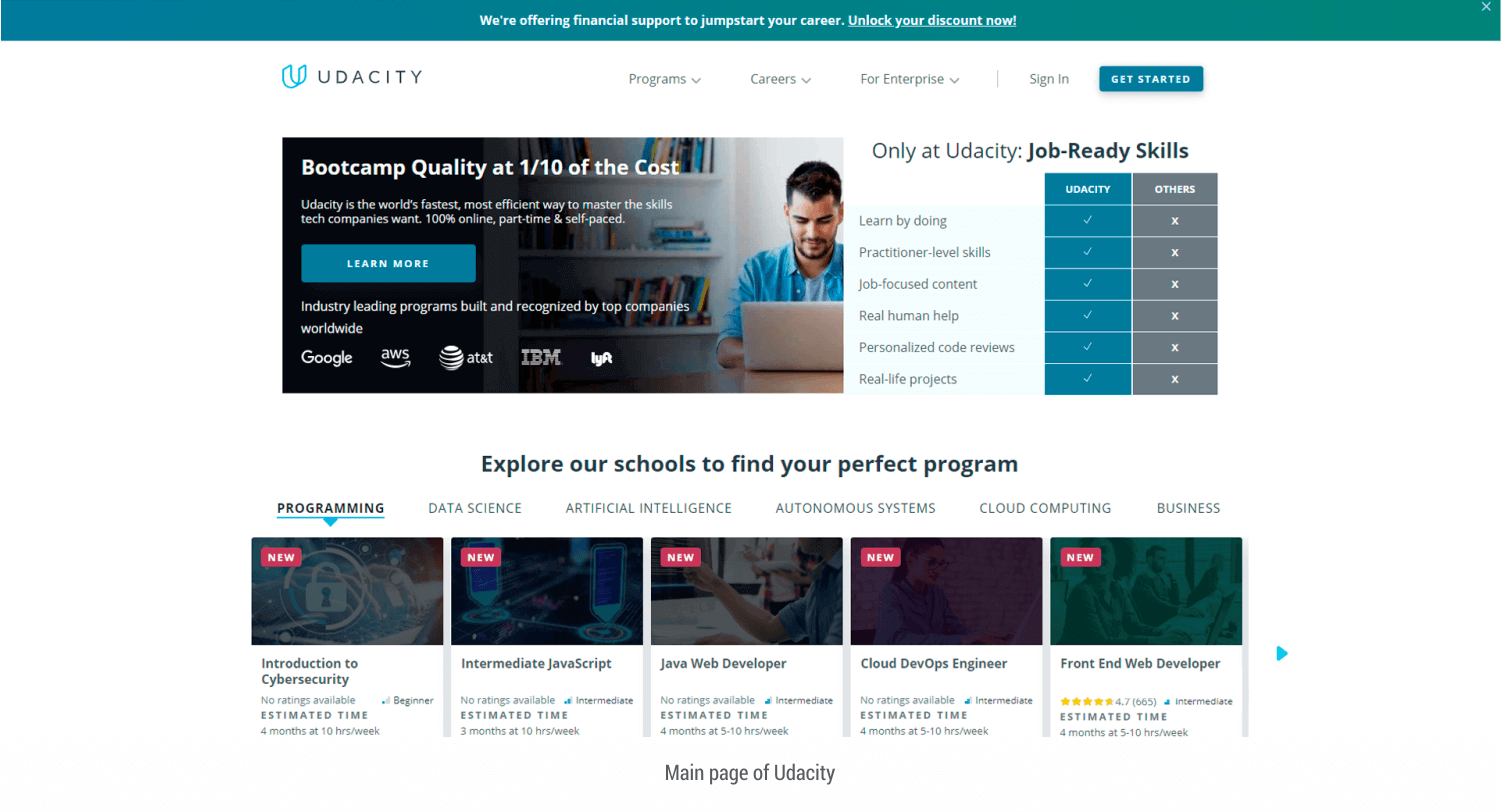Click the Lyft logo in the banner
The height and width of the screenshot is (812, 1501).
(x=601, y=358)
